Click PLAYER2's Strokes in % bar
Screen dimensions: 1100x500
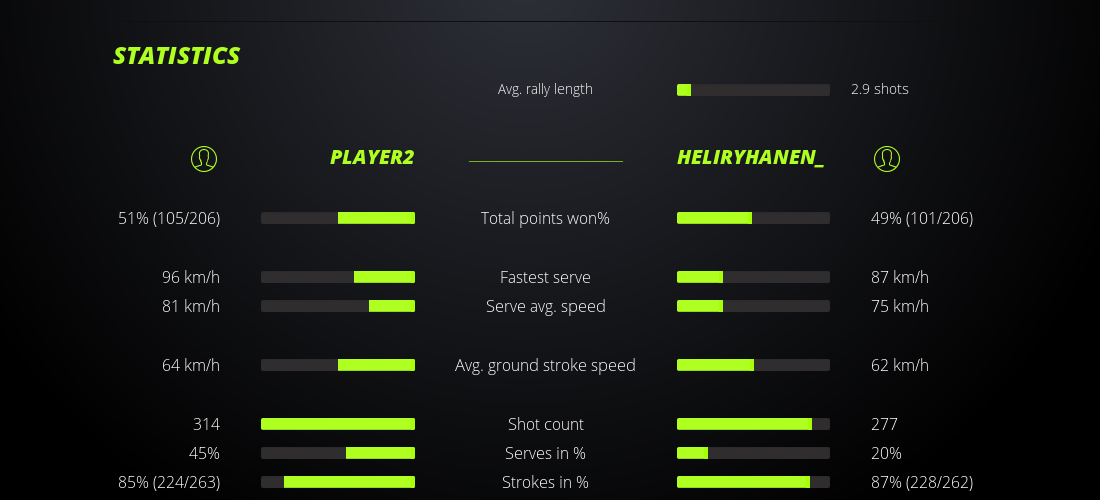[338, 482]
